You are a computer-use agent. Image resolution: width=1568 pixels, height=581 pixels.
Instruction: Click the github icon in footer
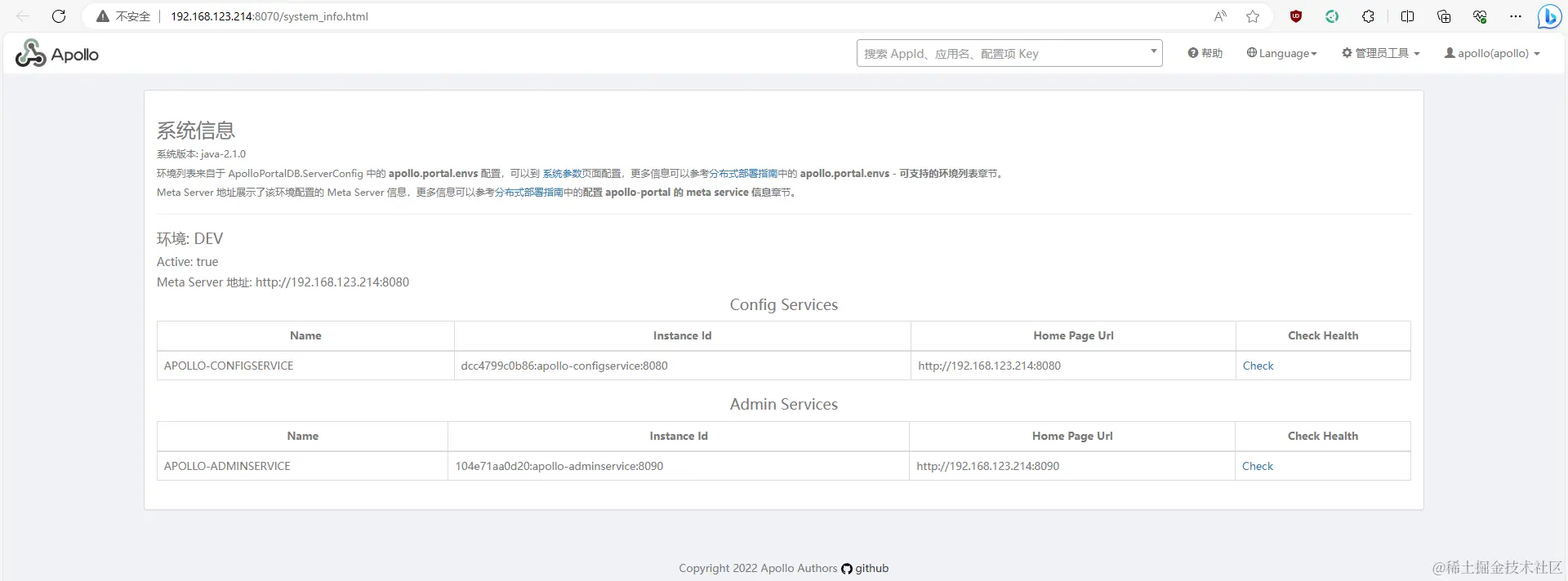[x=847, y=569]
